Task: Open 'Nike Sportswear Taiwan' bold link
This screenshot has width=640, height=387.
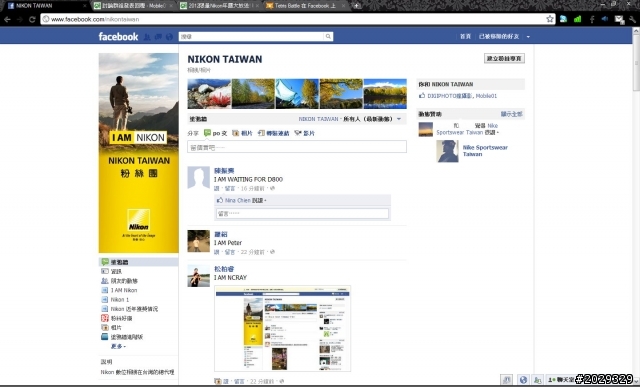Action: (485, 151)
